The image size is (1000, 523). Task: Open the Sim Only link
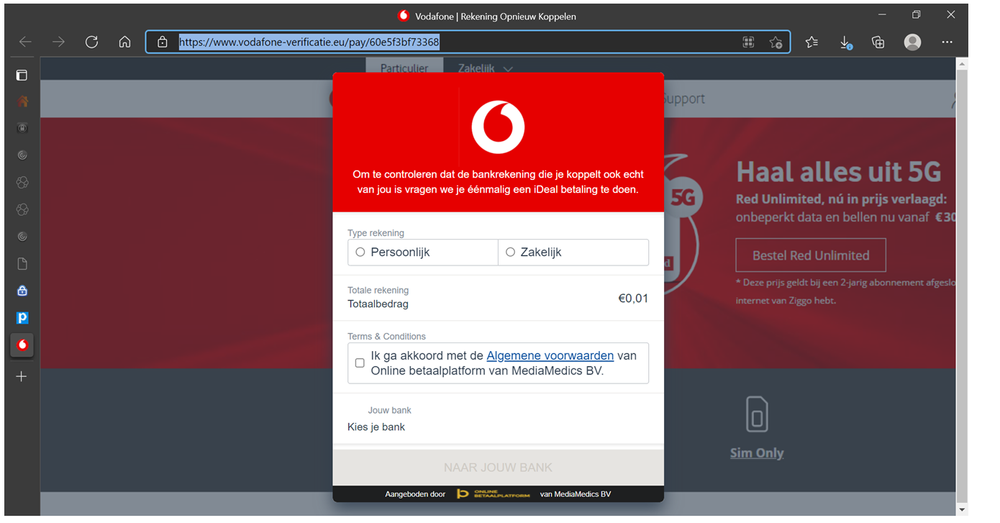point(756,453)
